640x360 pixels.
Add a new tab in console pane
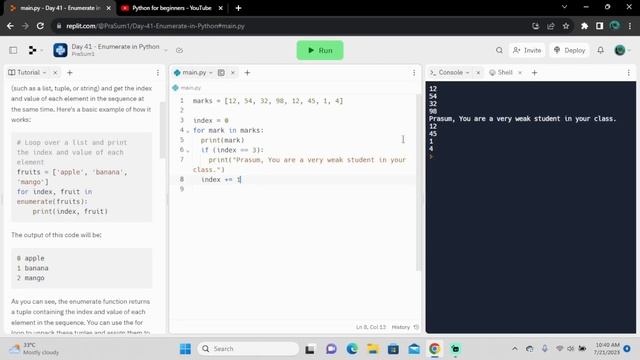(534, 73)
